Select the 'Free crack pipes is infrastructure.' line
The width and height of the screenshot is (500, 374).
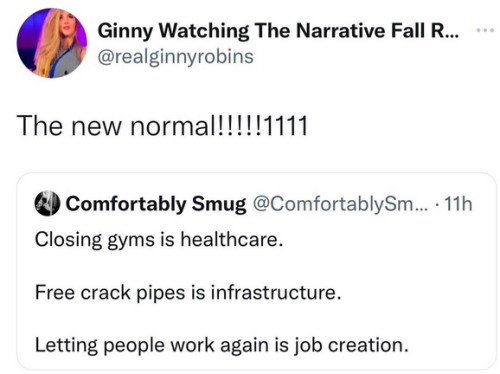(x=188, y=292)
